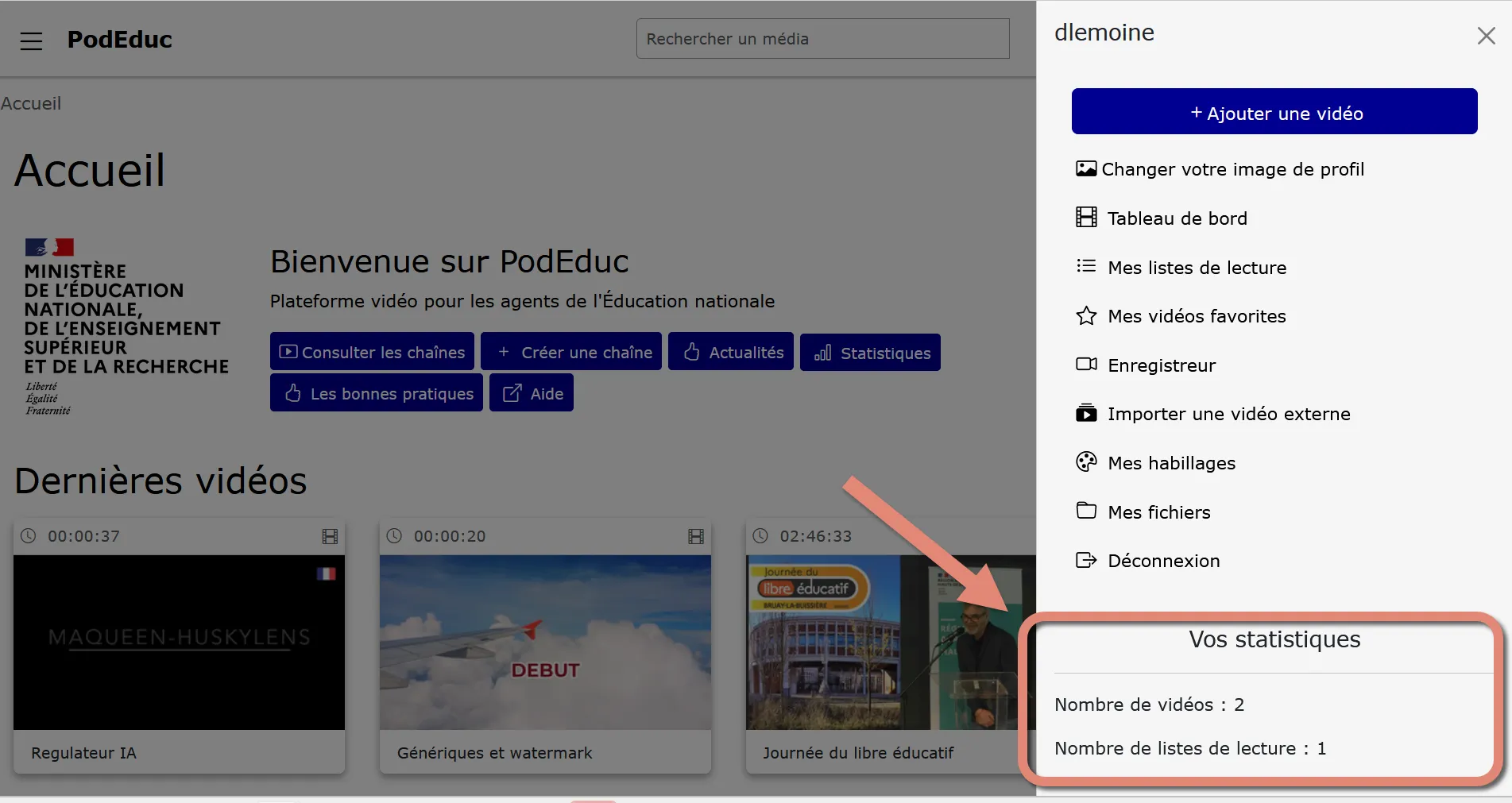The image size is (1512, 803).
Task: Click Nombre de listes de lecture : 1
Action: click(1190, 748)
